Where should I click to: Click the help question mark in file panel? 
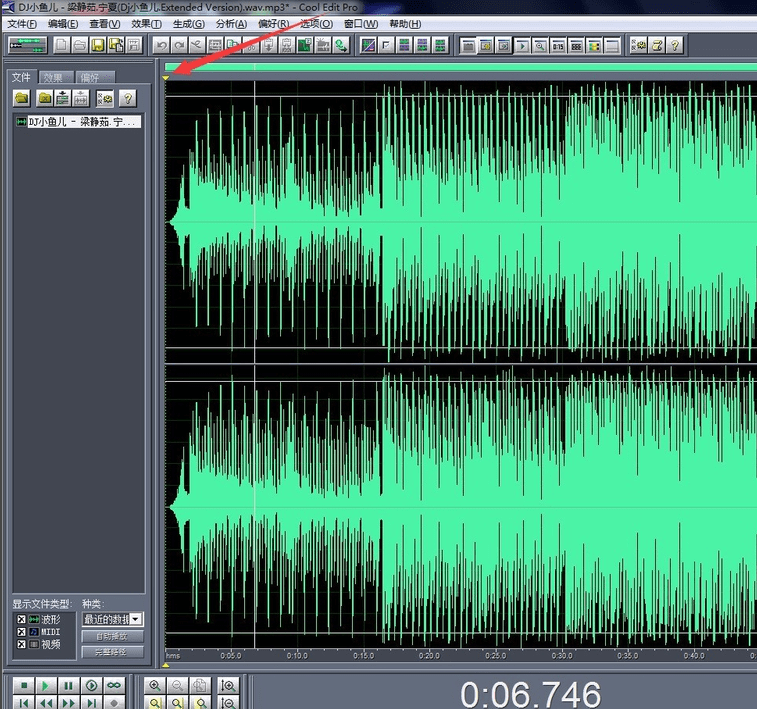127,98
